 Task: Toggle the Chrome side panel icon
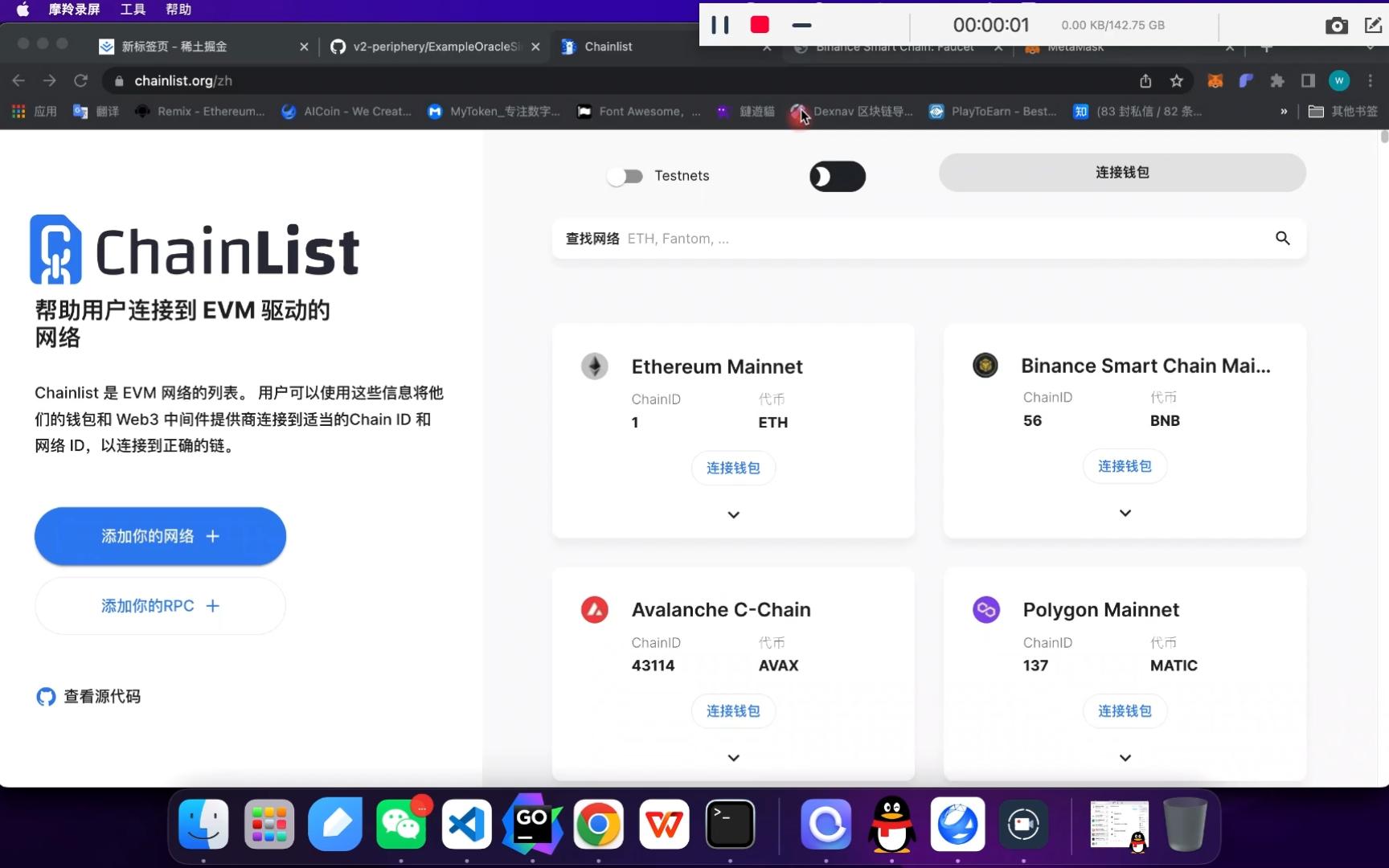pyautogui.click(x=1308, y=80)
